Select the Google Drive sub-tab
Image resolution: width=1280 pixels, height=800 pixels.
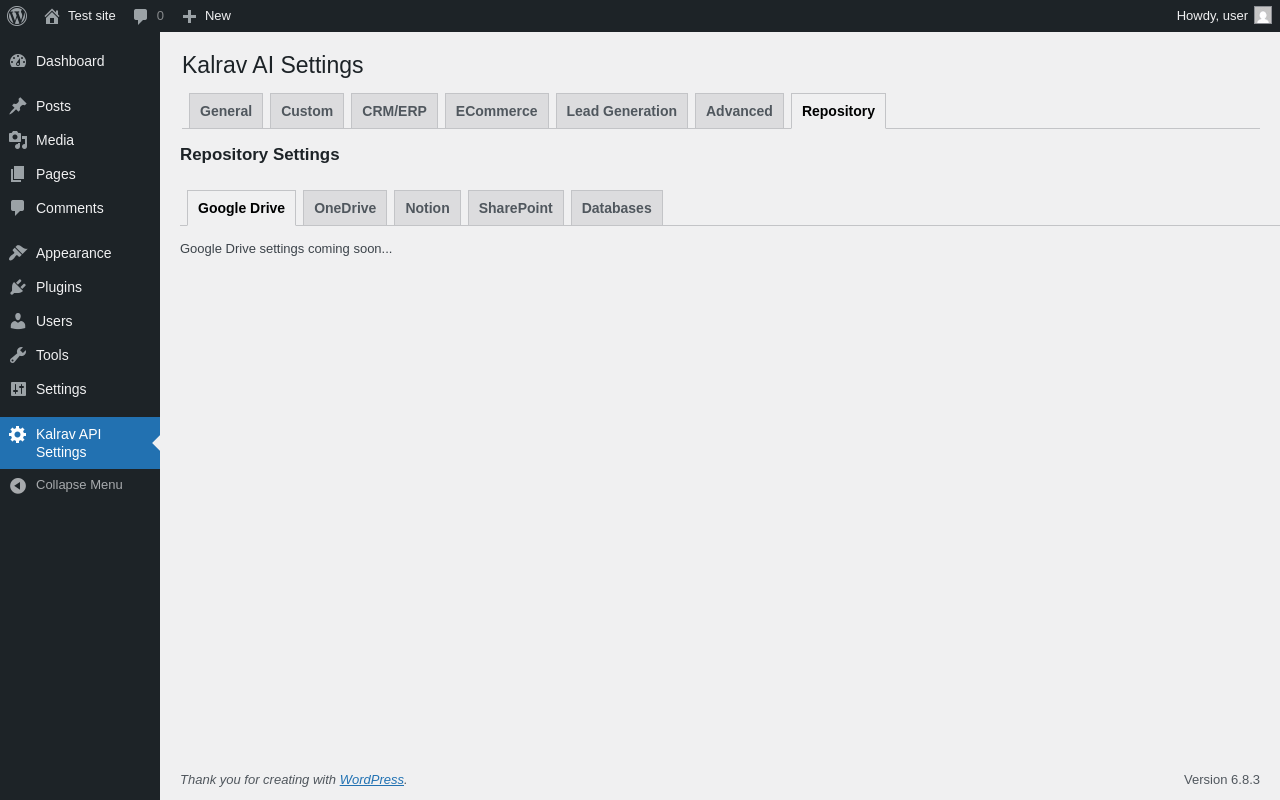(x=241, y=208)
